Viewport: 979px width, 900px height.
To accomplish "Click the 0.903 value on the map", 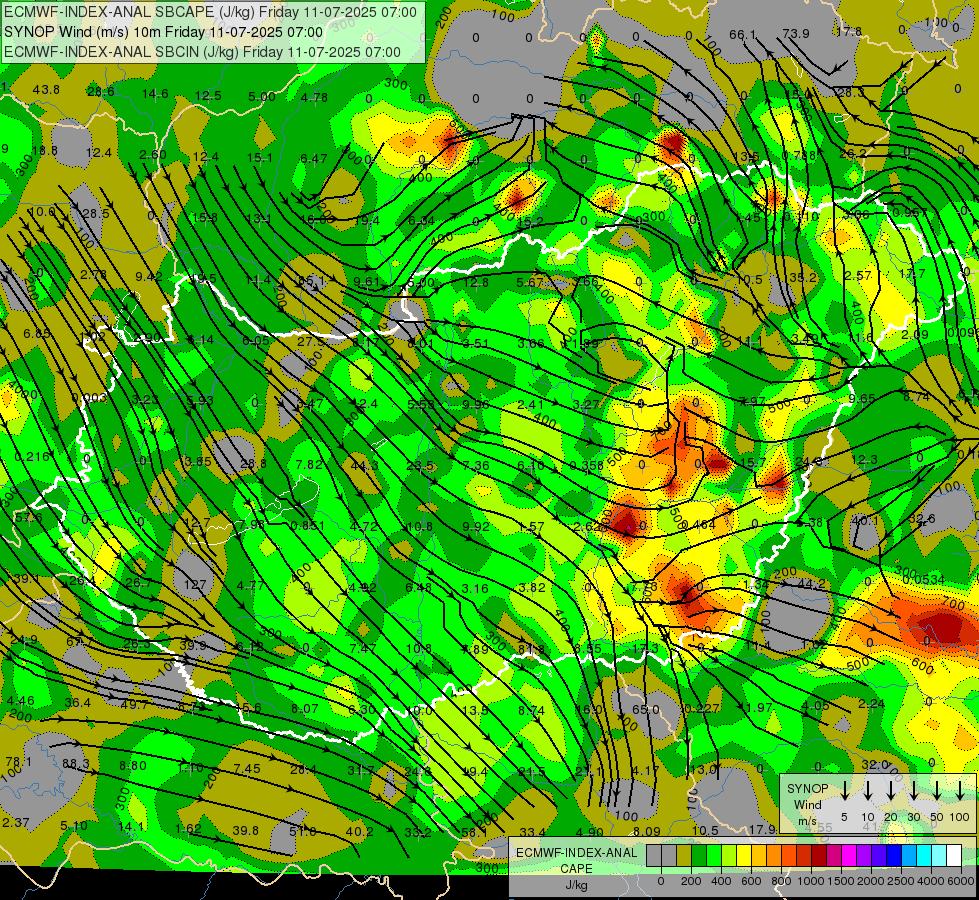I will [x=89, y=398].
